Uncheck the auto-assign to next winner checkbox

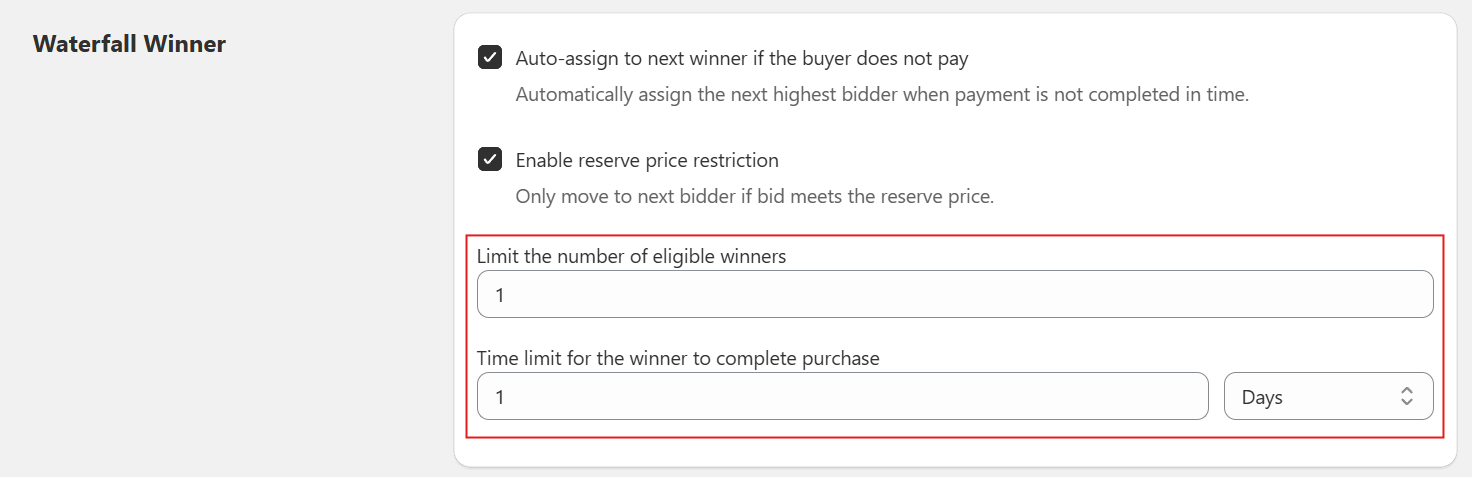[x=490, y=58]
